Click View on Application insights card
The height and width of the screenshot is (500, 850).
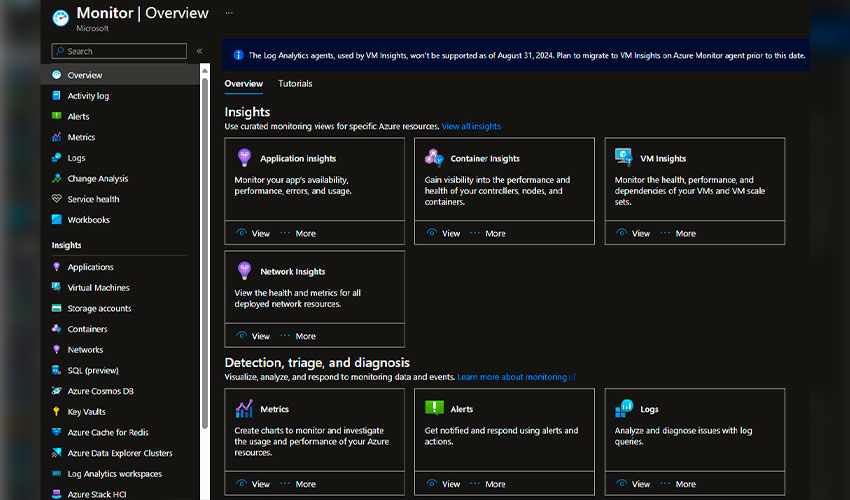click(253, 233)
